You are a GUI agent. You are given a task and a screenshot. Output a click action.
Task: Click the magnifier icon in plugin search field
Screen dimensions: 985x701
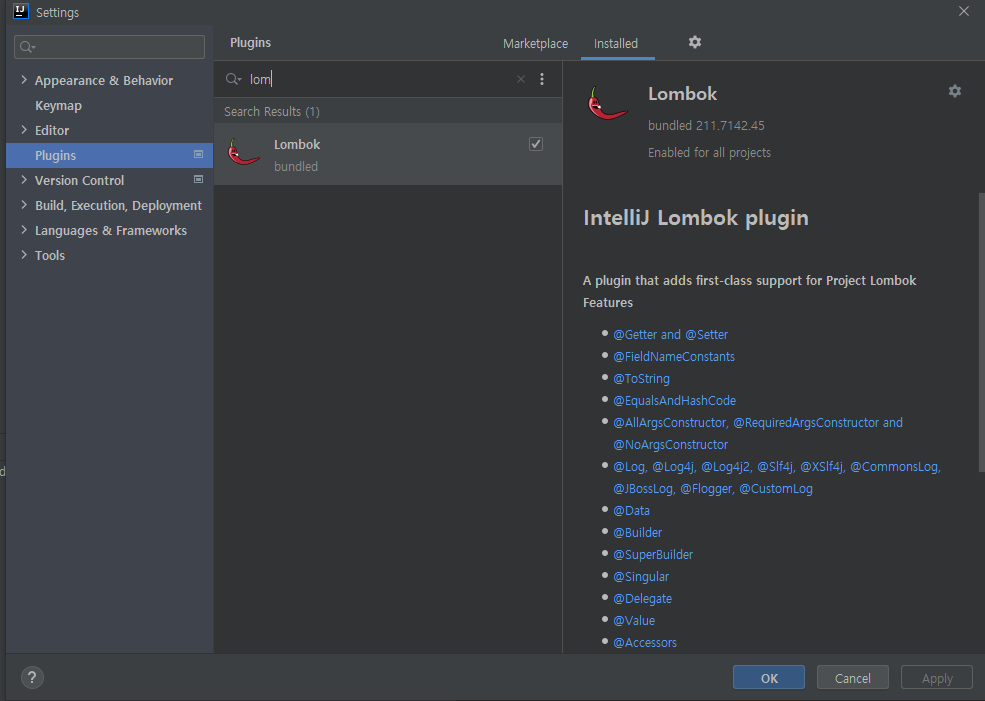(233, 79)
